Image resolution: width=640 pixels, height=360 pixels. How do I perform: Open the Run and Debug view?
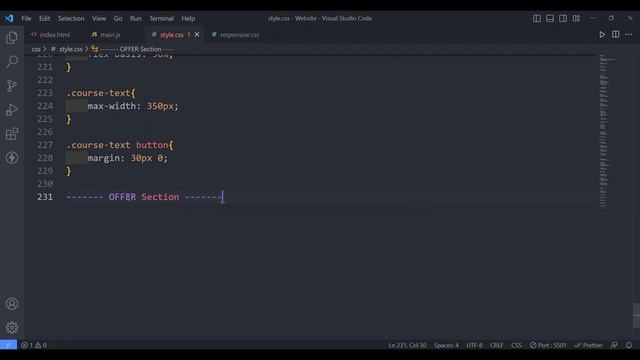tap(12, 109)
